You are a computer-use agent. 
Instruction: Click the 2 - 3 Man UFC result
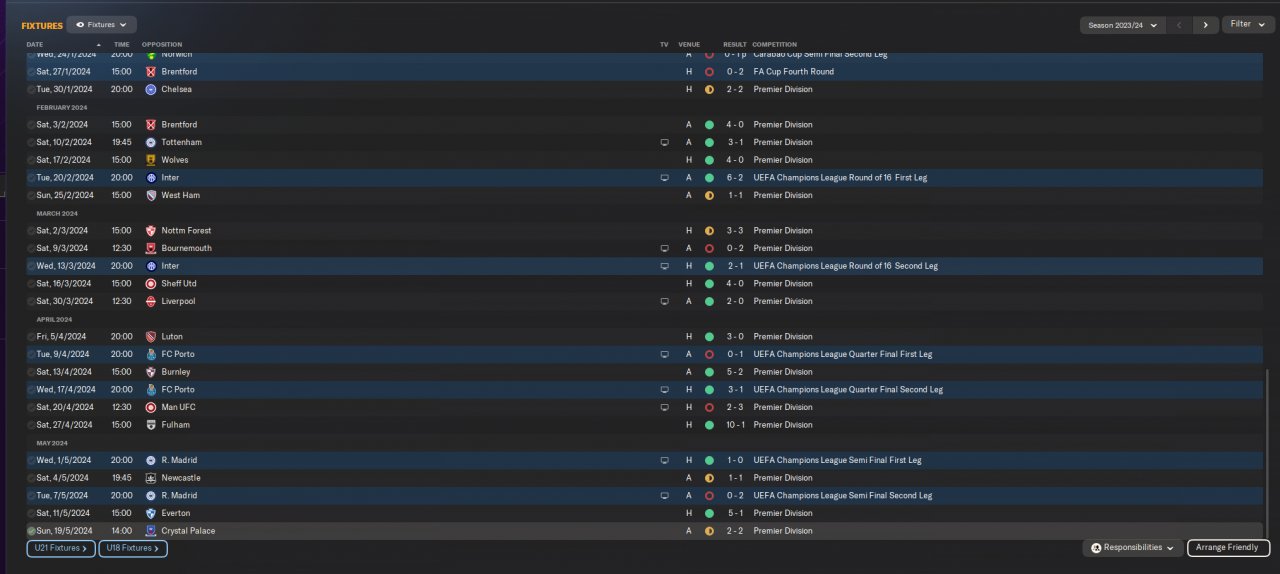point(734,407)
